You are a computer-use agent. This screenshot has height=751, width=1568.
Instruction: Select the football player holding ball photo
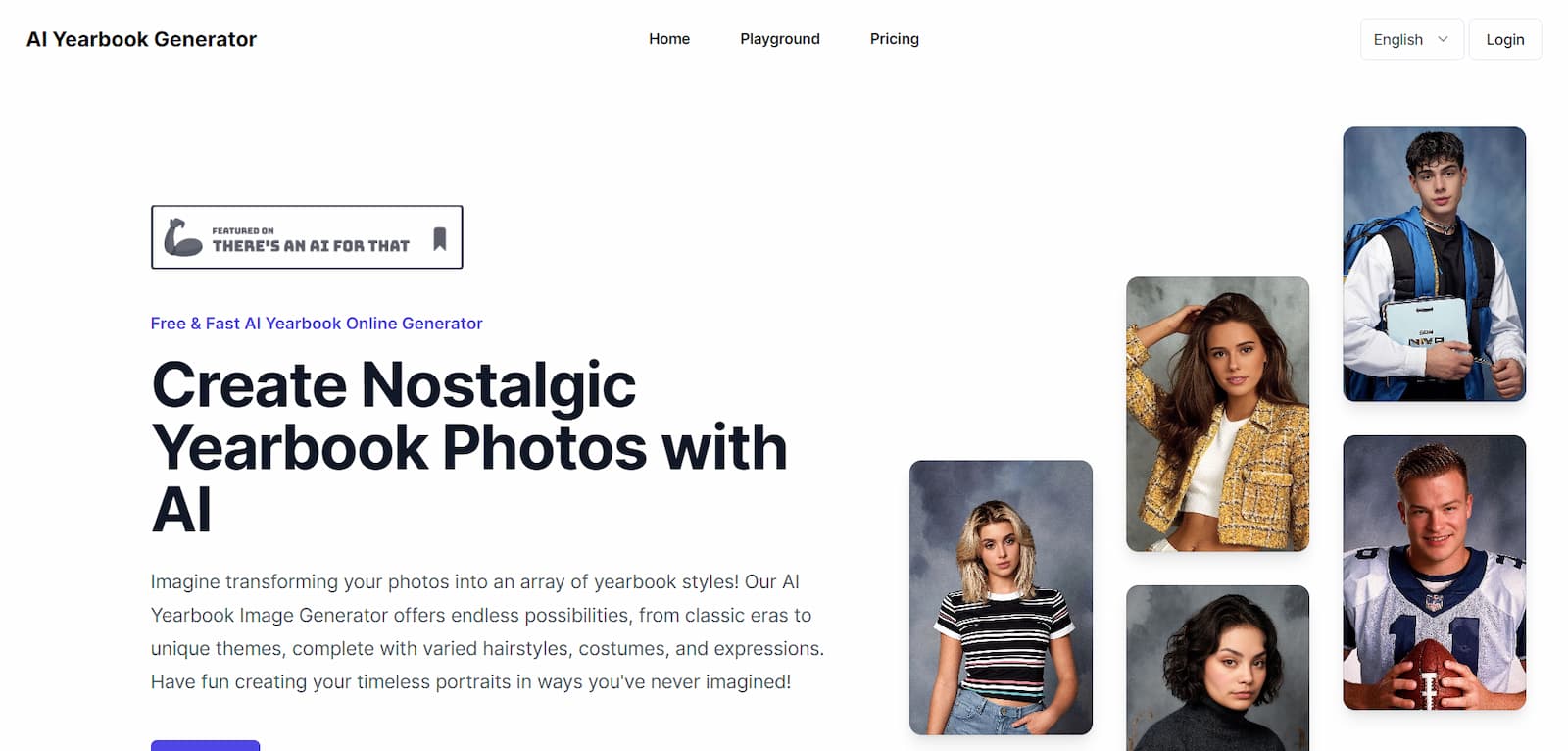(x=1434, y=573)
